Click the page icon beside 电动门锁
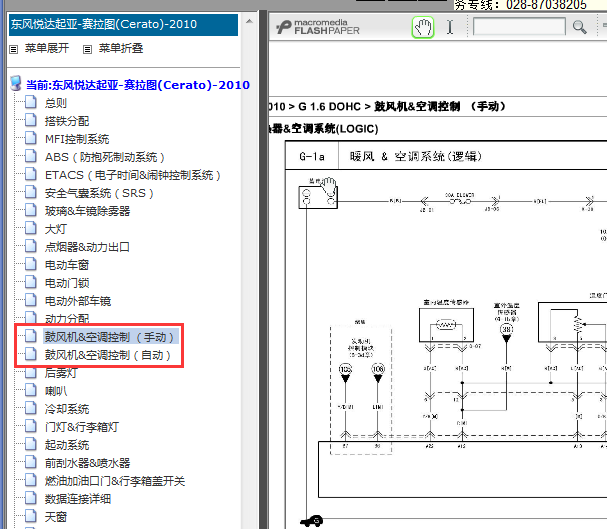The height and width of the screenshot is (529, 607). pos(31,282)
